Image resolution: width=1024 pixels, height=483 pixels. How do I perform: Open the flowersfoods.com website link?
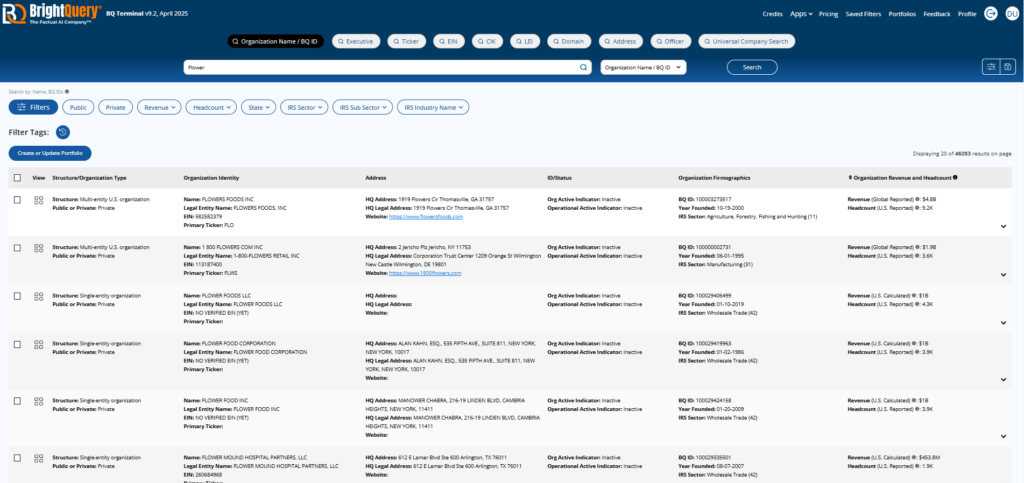point(426,216)
